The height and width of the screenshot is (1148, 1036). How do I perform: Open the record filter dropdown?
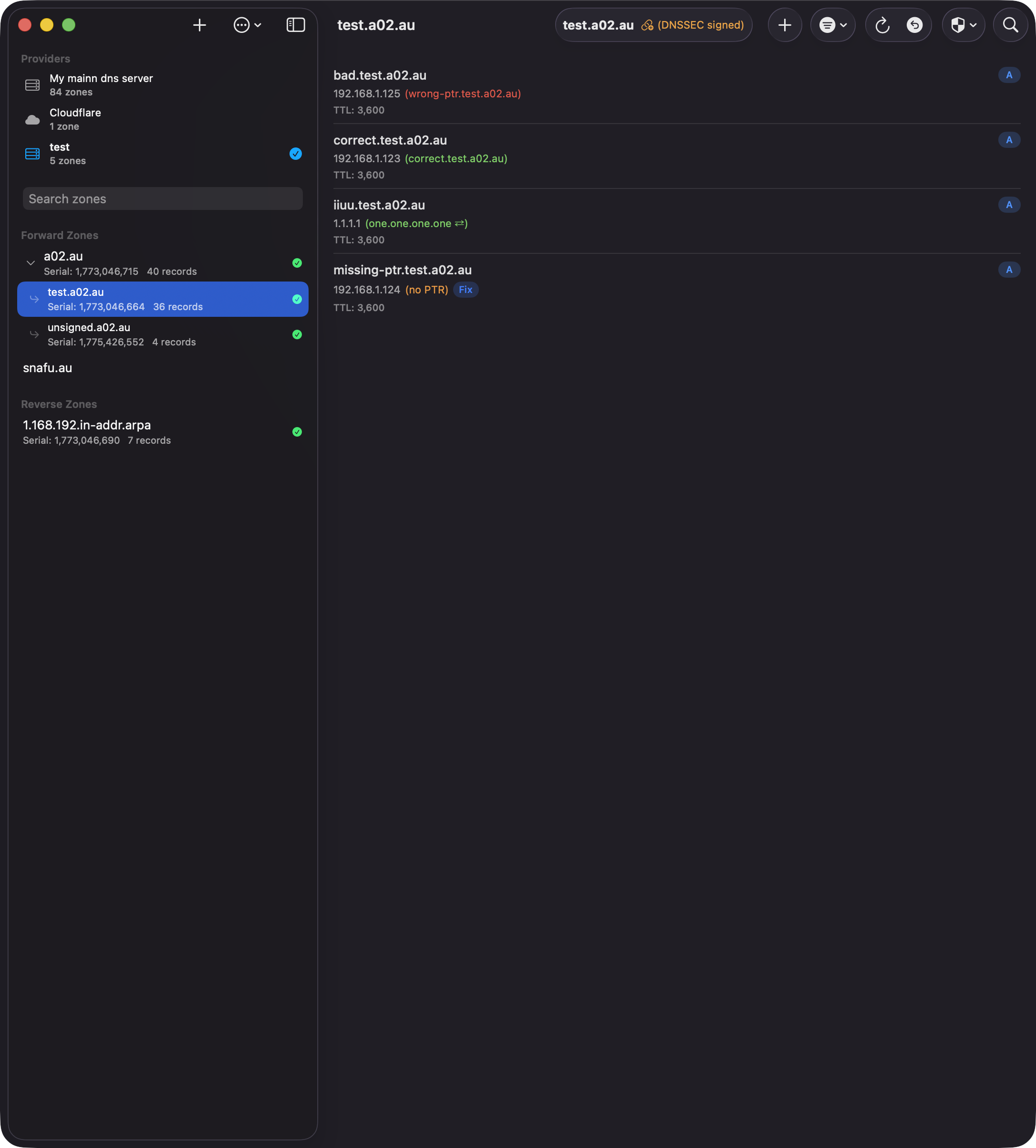833,25
